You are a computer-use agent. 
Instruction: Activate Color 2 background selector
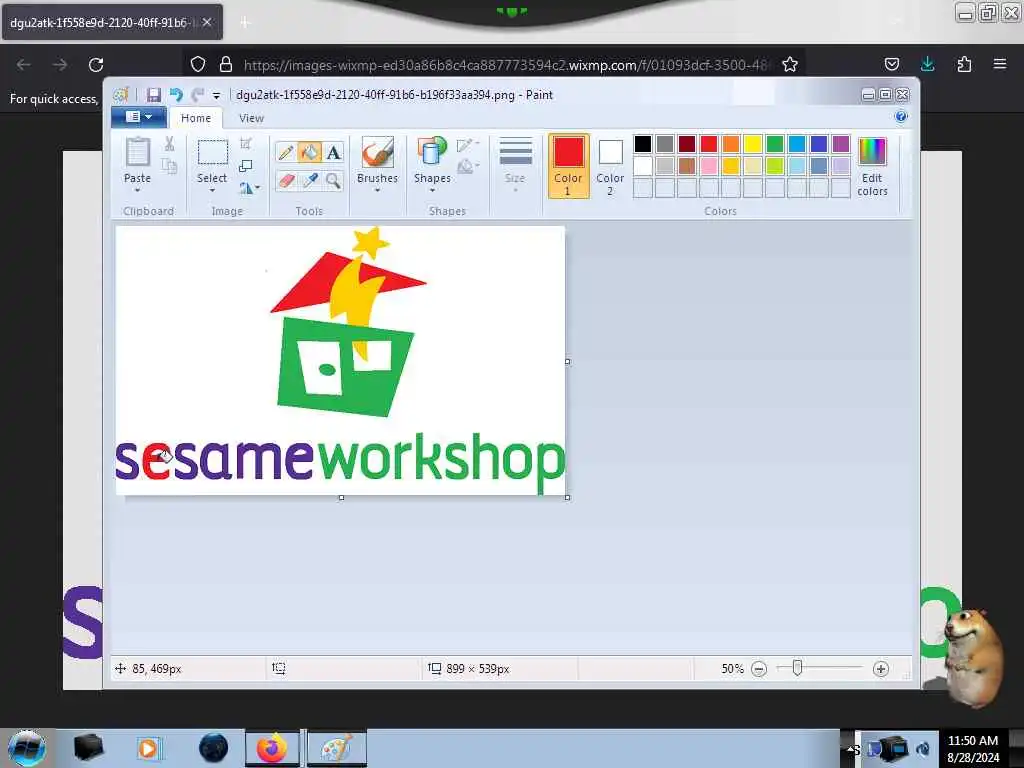(x=610, y=166)
